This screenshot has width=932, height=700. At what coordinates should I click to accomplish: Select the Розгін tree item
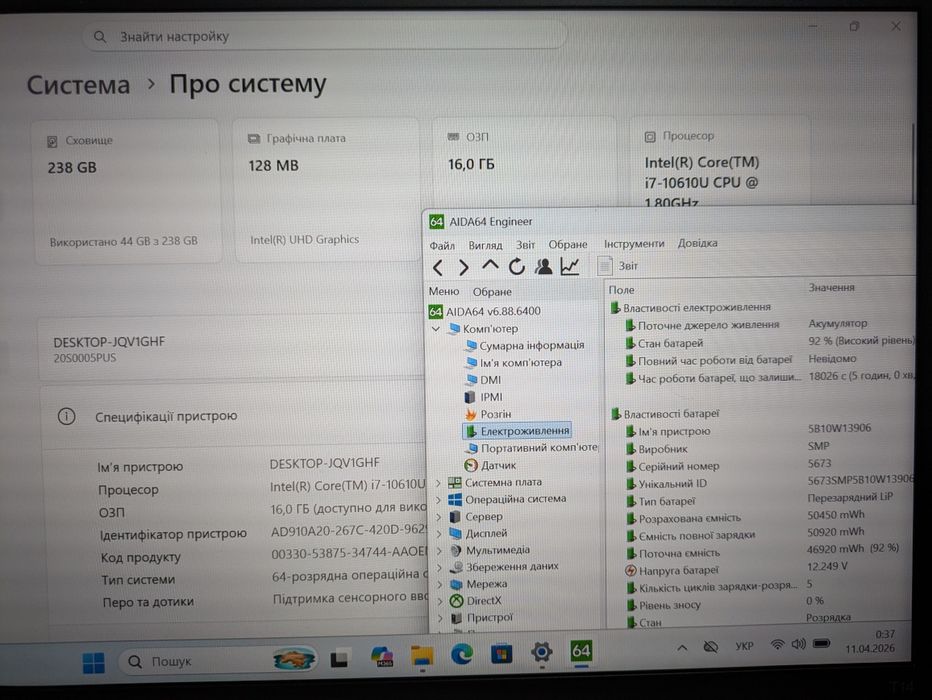point(488,414)
